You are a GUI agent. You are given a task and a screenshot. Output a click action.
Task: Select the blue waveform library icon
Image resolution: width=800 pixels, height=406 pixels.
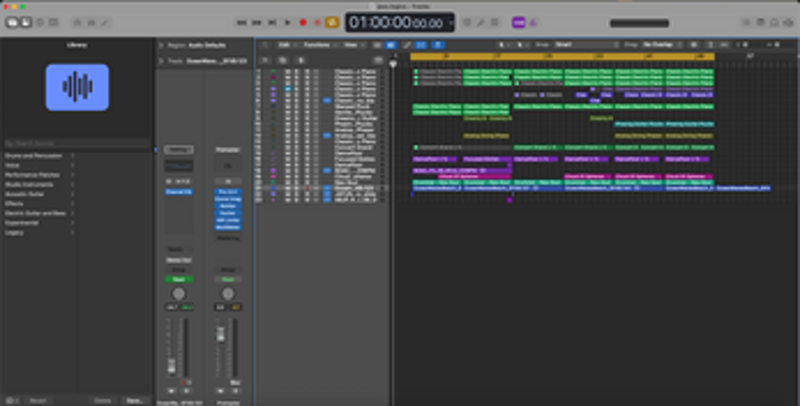point(77,87)
